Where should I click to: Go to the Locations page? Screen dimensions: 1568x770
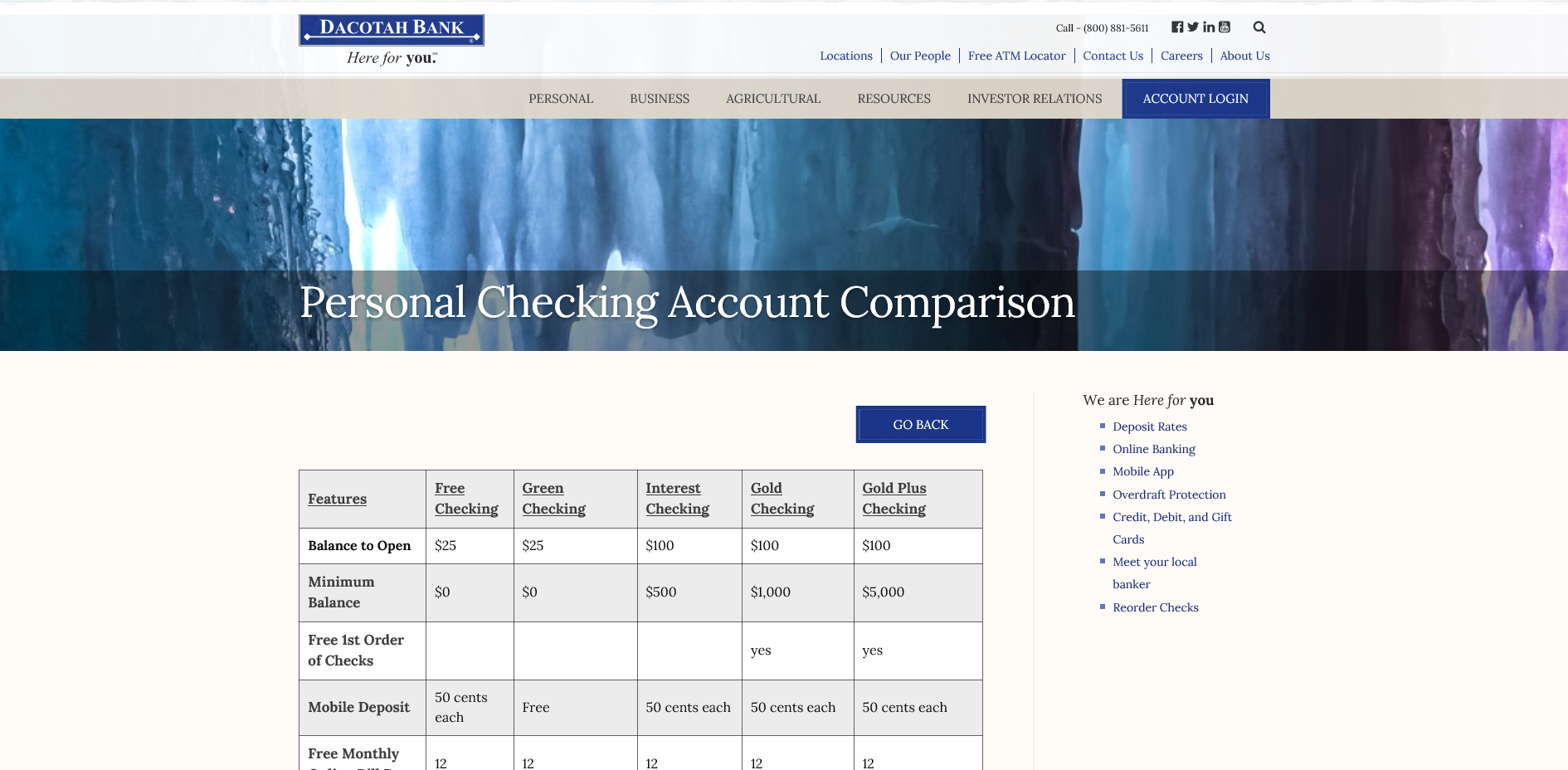(x=846, y=56)
